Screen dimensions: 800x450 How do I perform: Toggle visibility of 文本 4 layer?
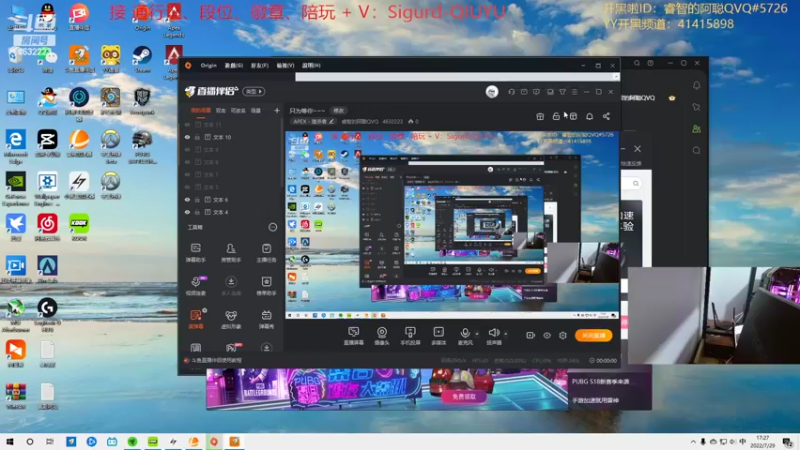pyautogui.click(x=187, y=212)
